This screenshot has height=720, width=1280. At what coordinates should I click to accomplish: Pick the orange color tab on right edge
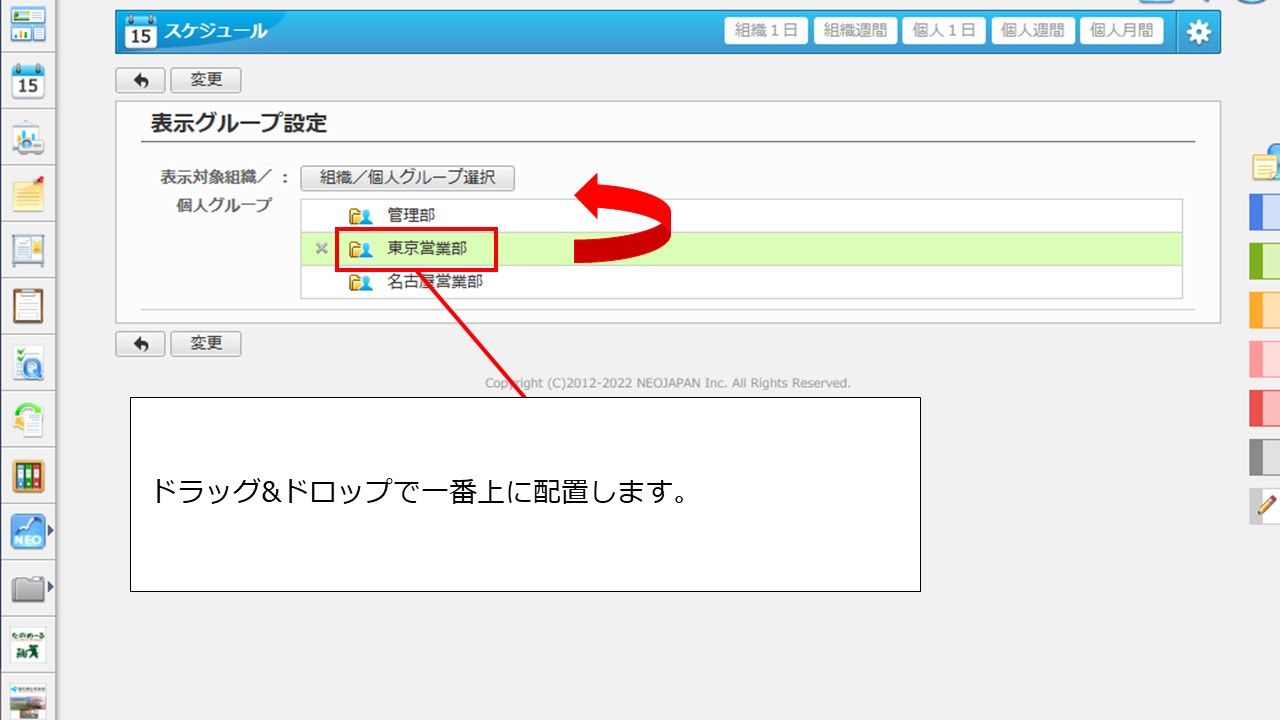coord(1265,310)
